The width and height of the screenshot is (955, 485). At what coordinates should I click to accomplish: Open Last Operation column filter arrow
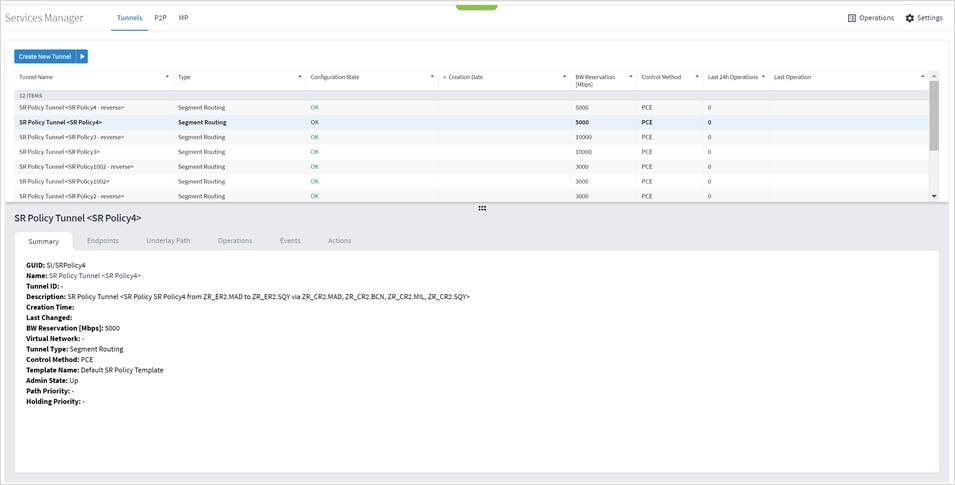click(x=923, y=77)
